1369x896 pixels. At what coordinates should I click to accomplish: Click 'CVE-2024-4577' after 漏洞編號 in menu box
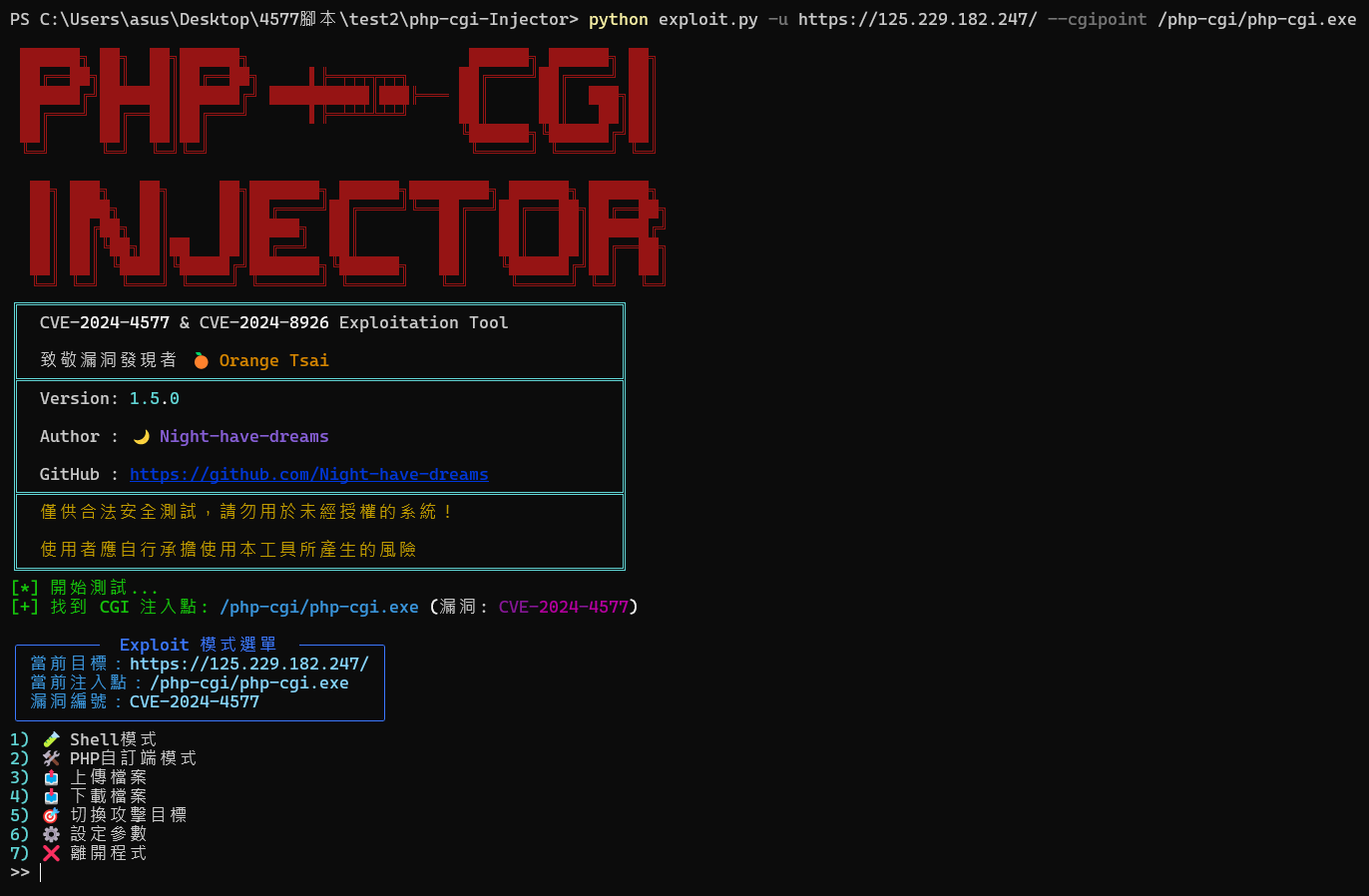[195, 701]
